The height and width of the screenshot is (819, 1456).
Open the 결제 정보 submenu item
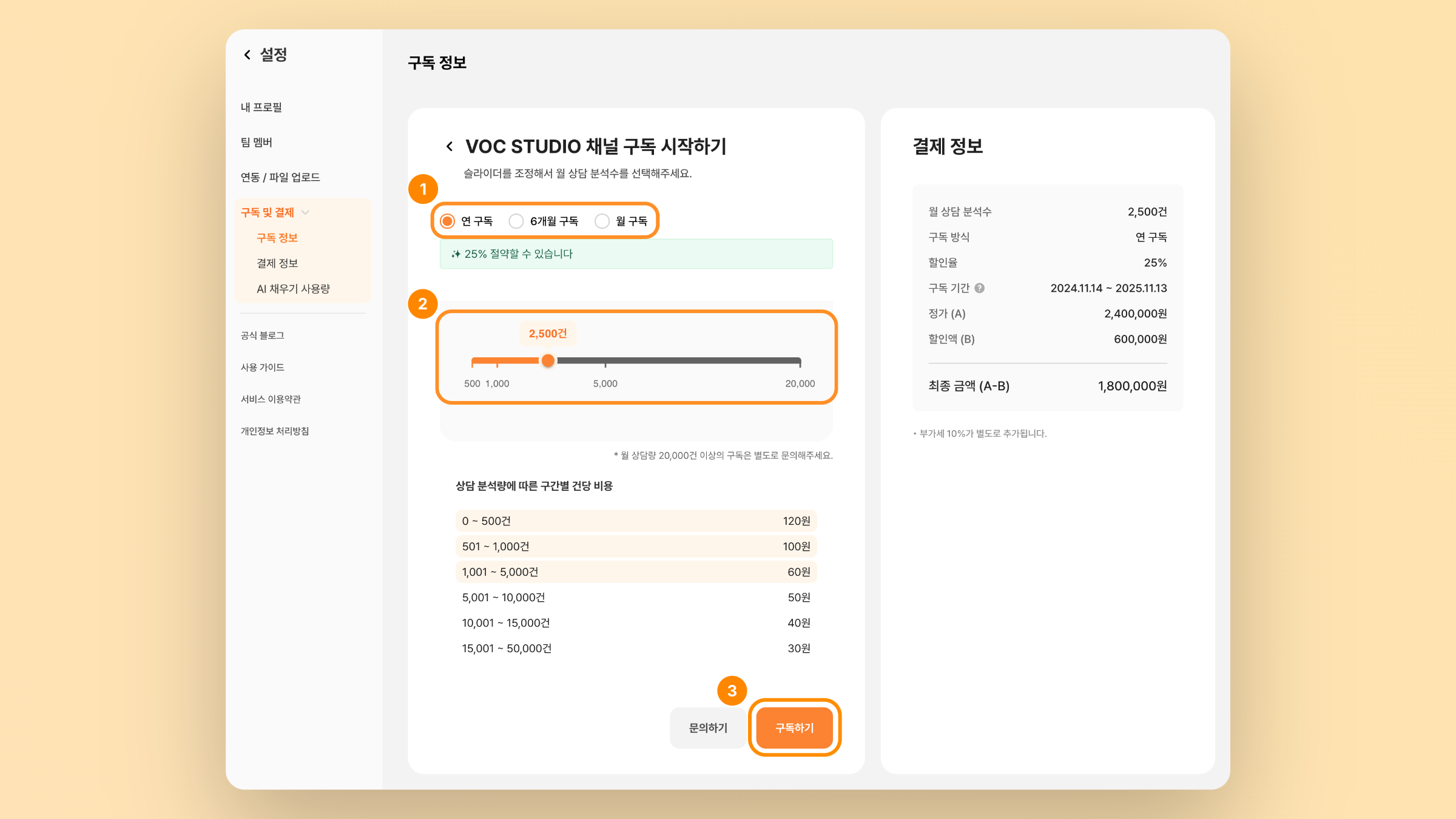click(277, 263)
